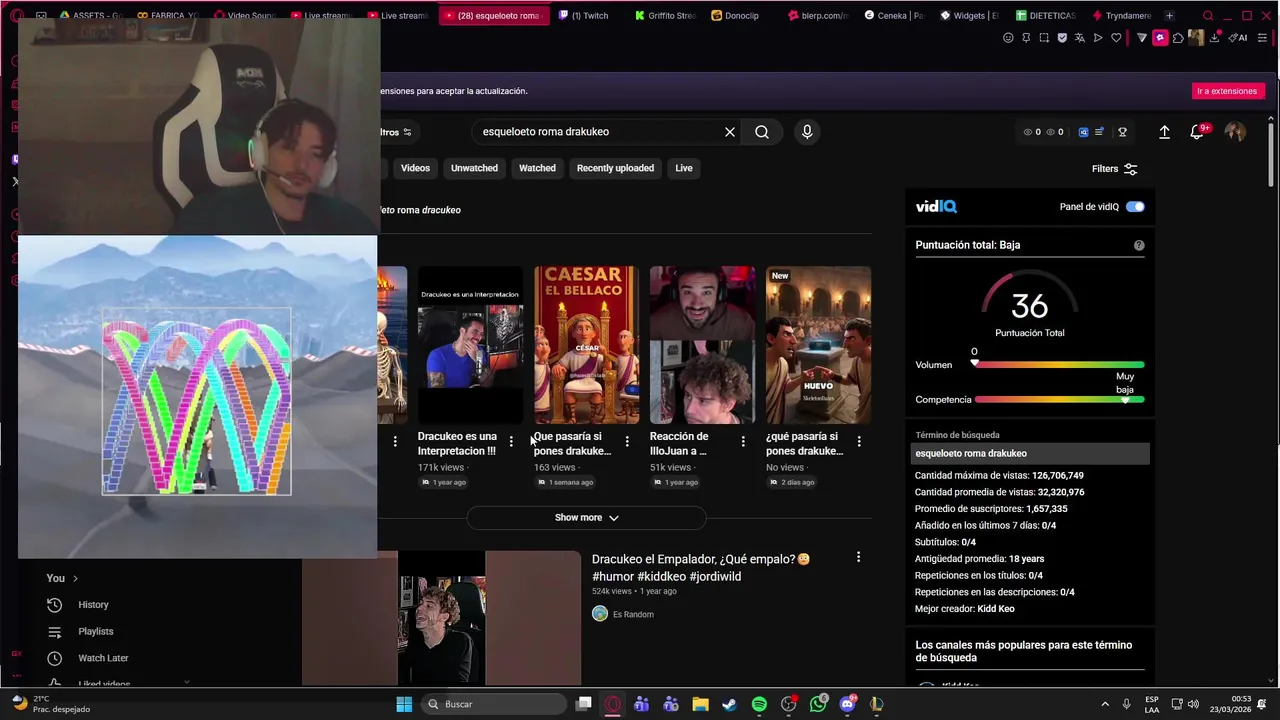Open options menu for Dracukeo es una Interpretacion
Viewport: 1280px width, 720px height.
click(x=511, y=441)
